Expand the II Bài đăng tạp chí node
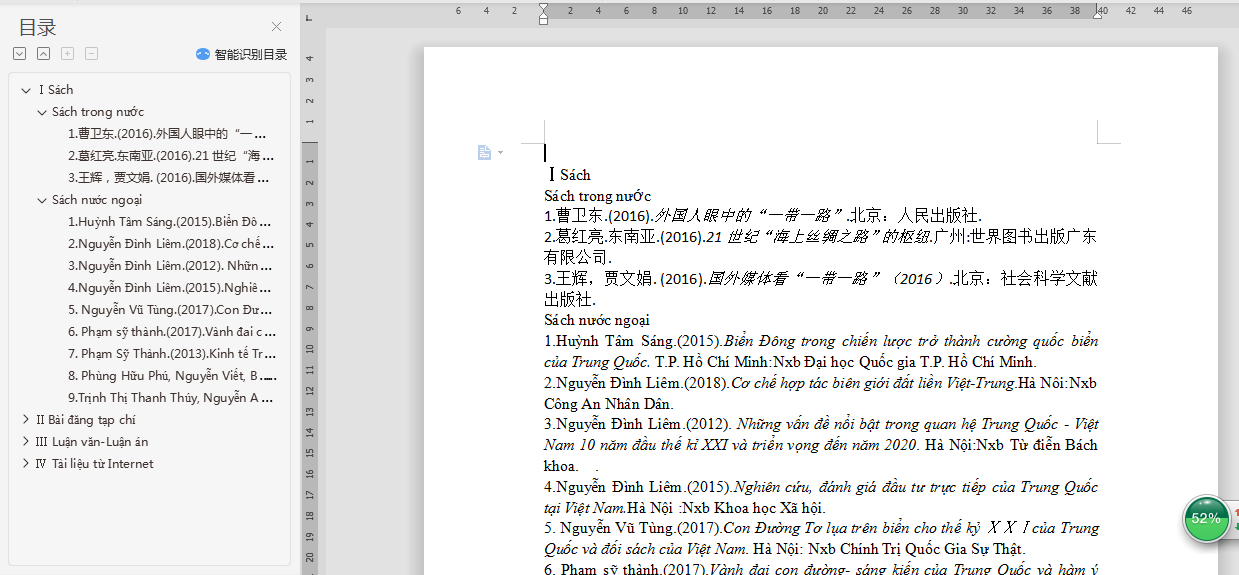The width and height of the screenshot is (1239, 575). [25, 420]
